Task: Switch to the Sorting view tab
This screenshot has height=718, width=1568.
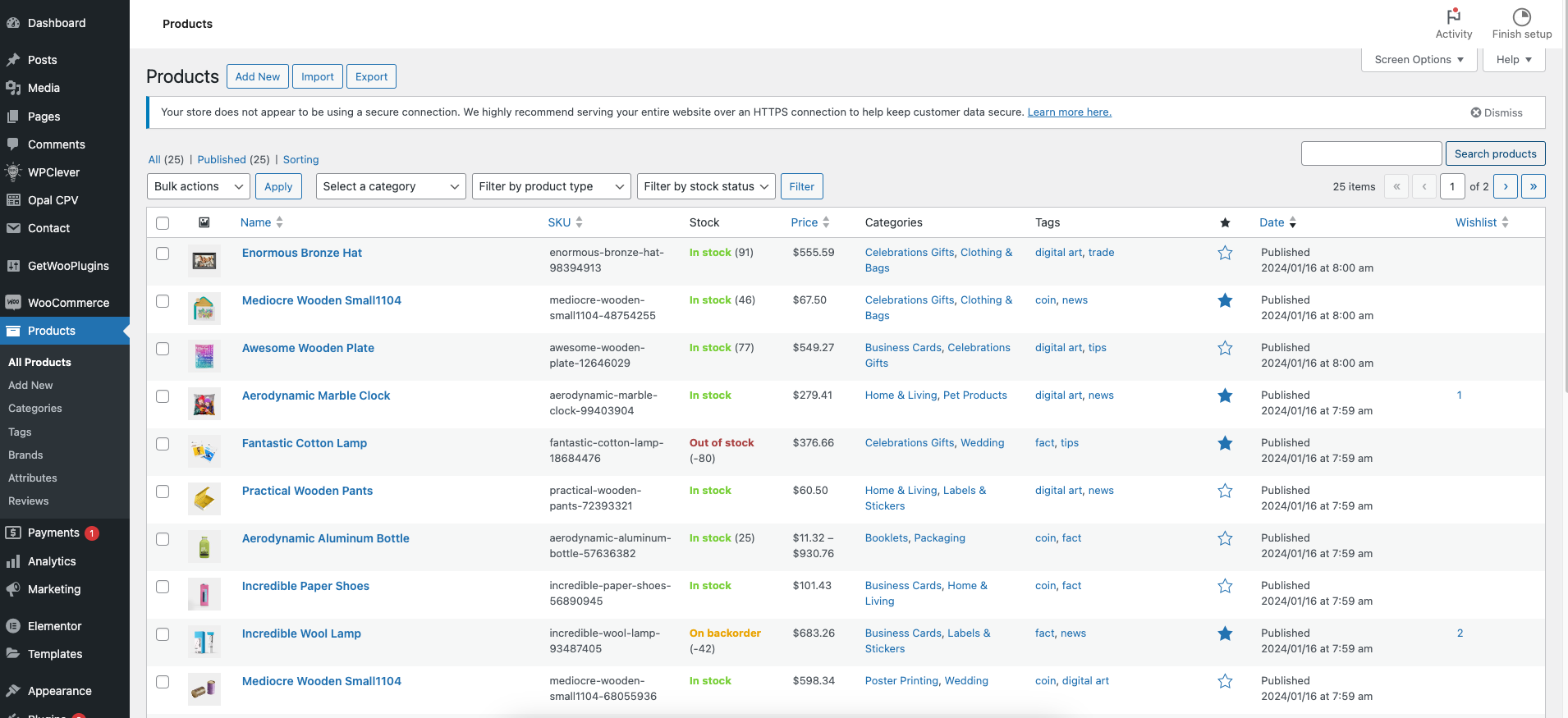Action: (300, 160)
